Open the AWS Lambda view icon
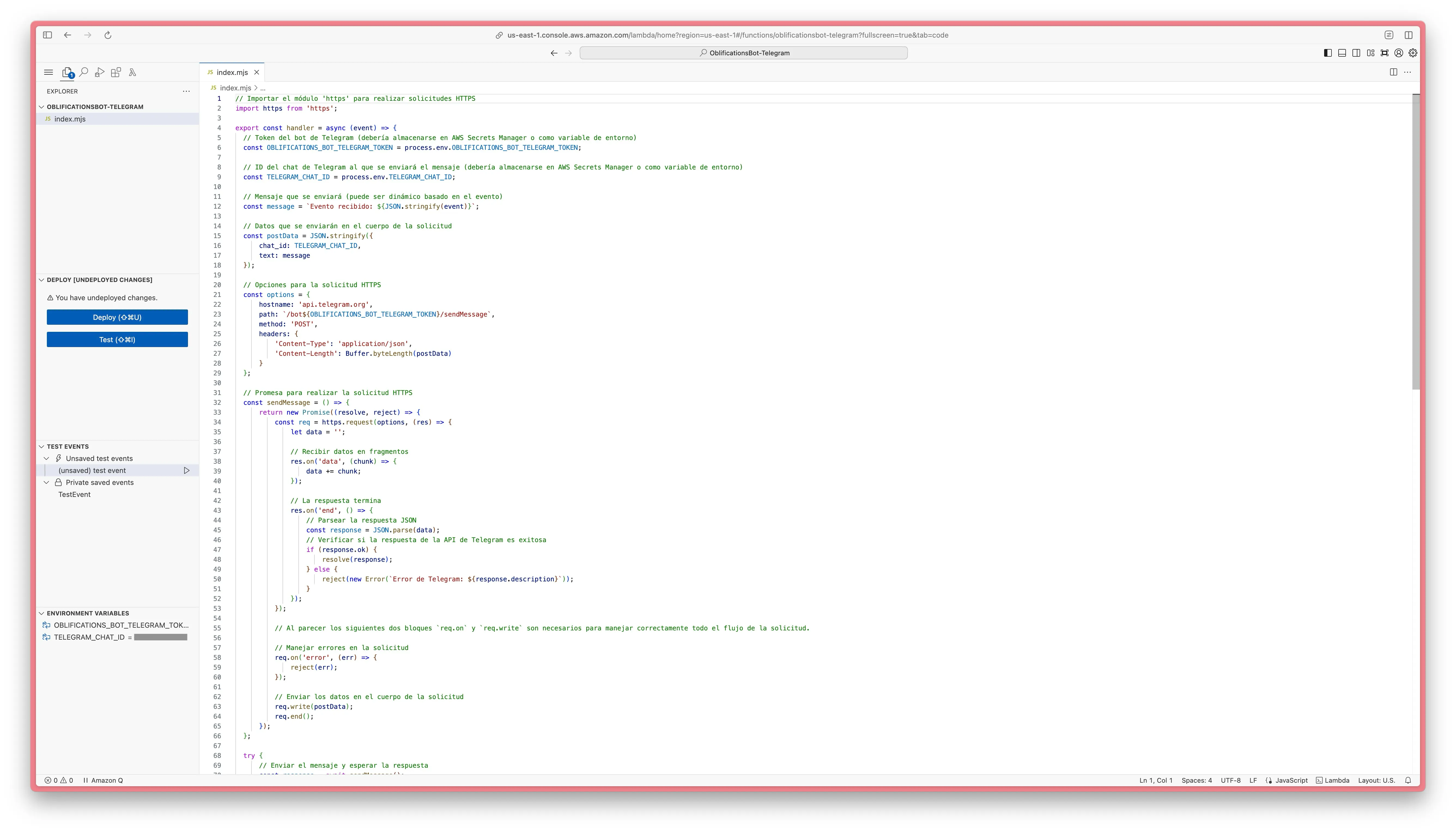The image size is (1456, 832). coord(133,72)
